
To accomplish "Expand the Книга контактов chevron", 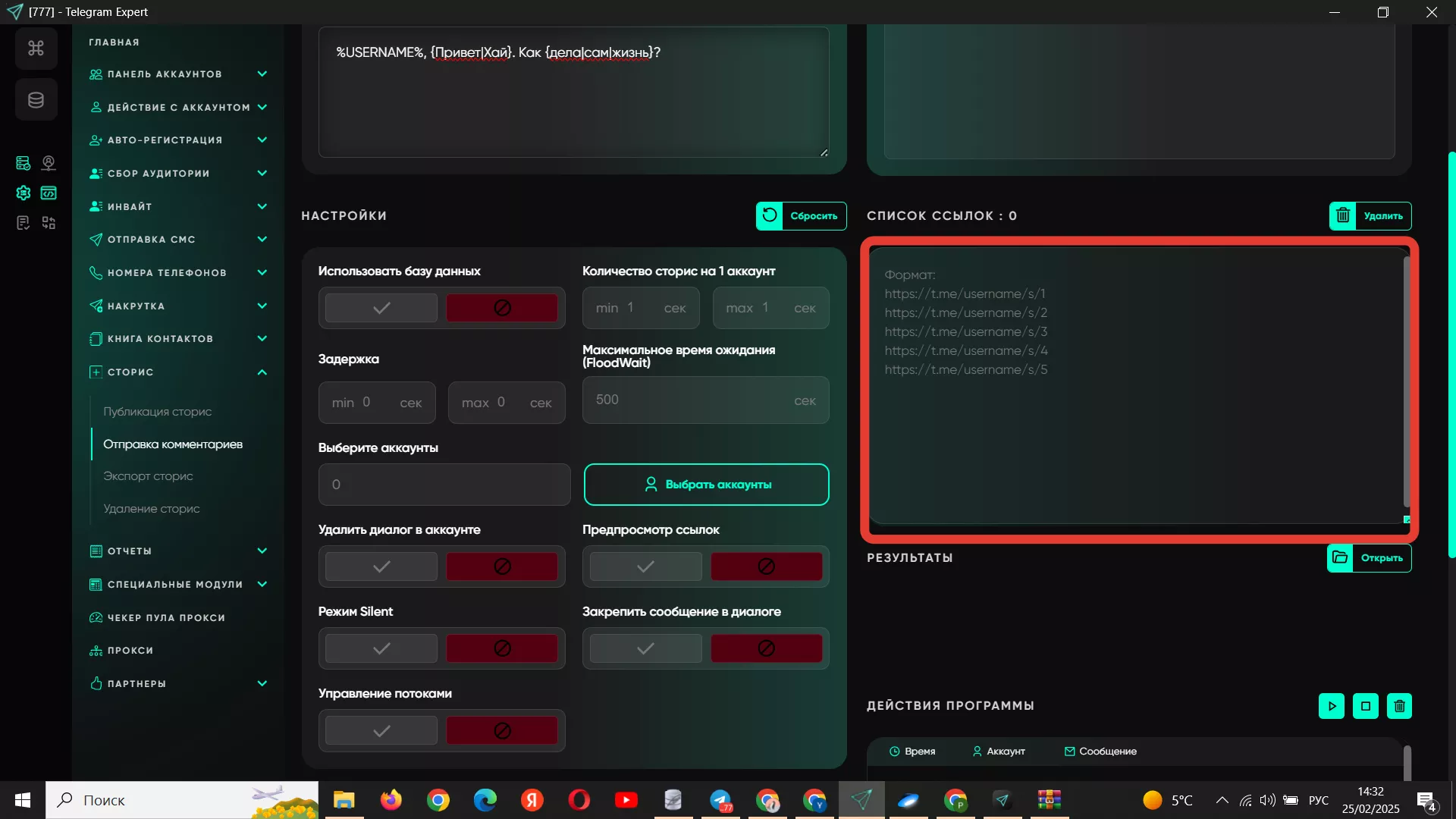I will [262, 338].
